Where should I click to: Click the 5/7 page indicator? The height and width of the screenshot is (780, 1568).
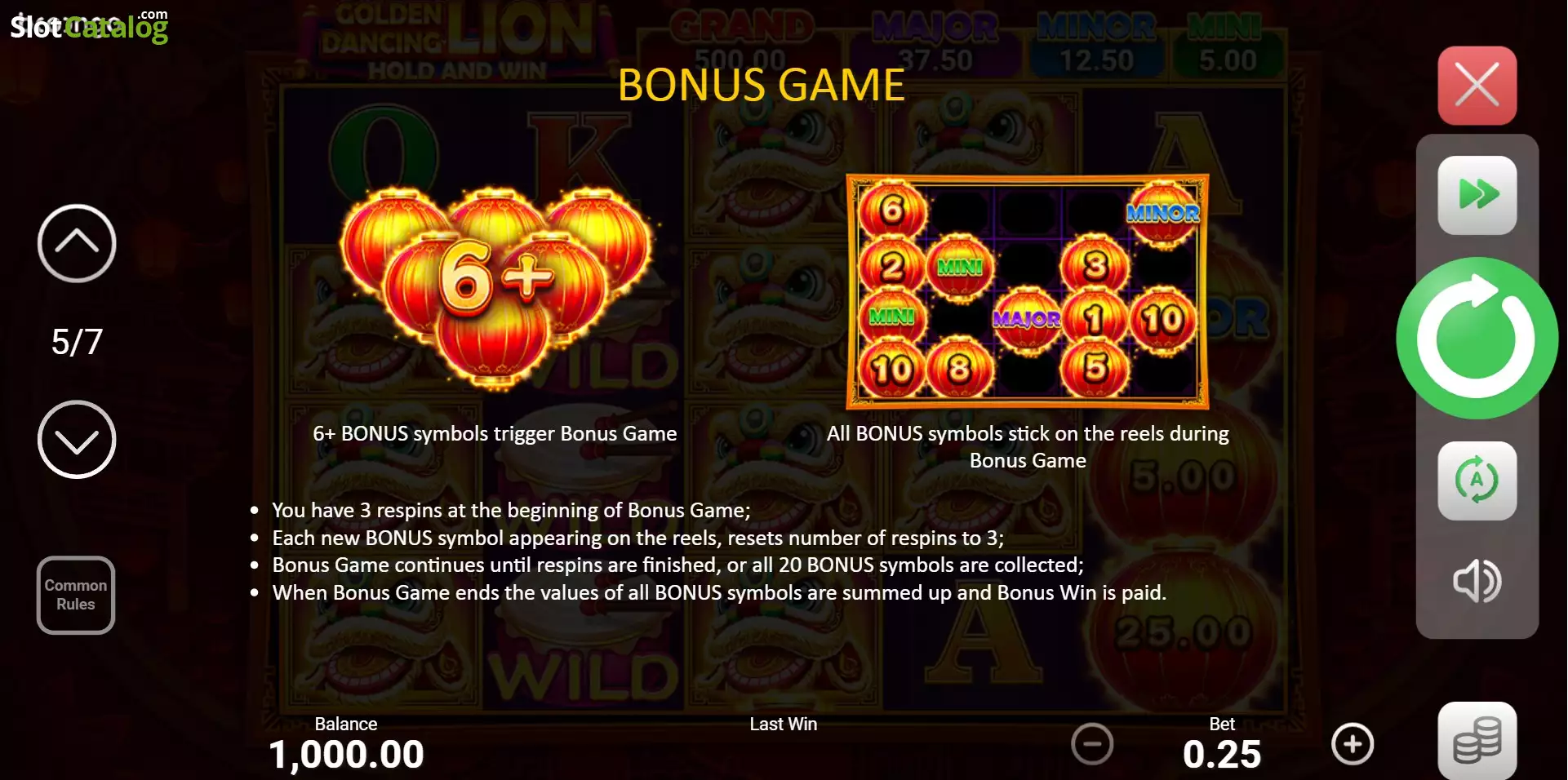pos(77,342)
